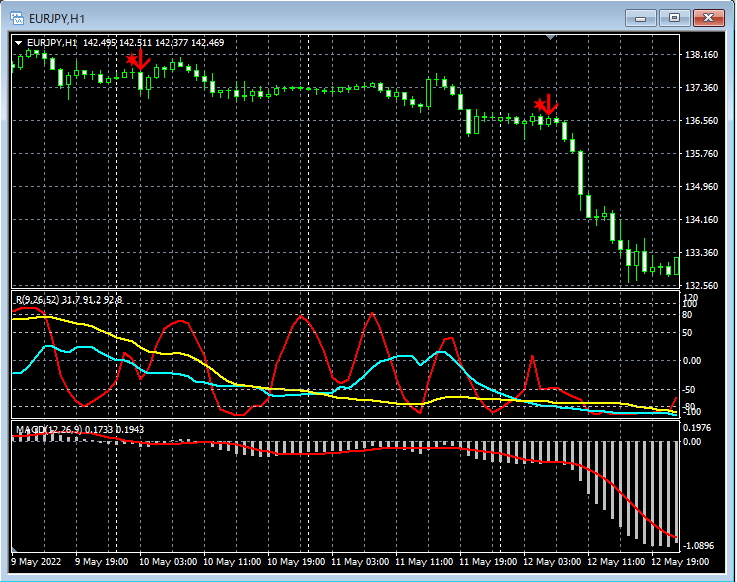This screenshot has height=582, width=737.
Task: Click the first red sell arrow signal
Action: coord(139,61)
